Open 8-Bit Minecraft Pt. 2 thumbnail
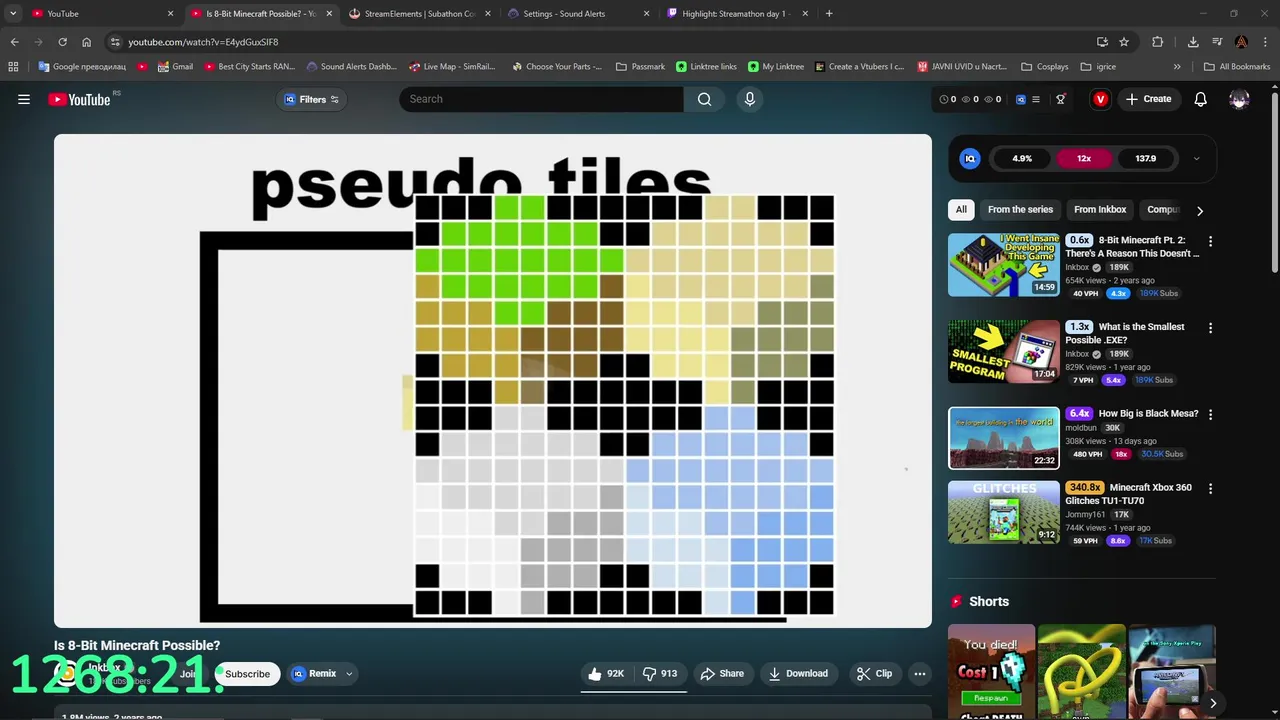This screenshot has width=1280, height=720. (1004, 265)
